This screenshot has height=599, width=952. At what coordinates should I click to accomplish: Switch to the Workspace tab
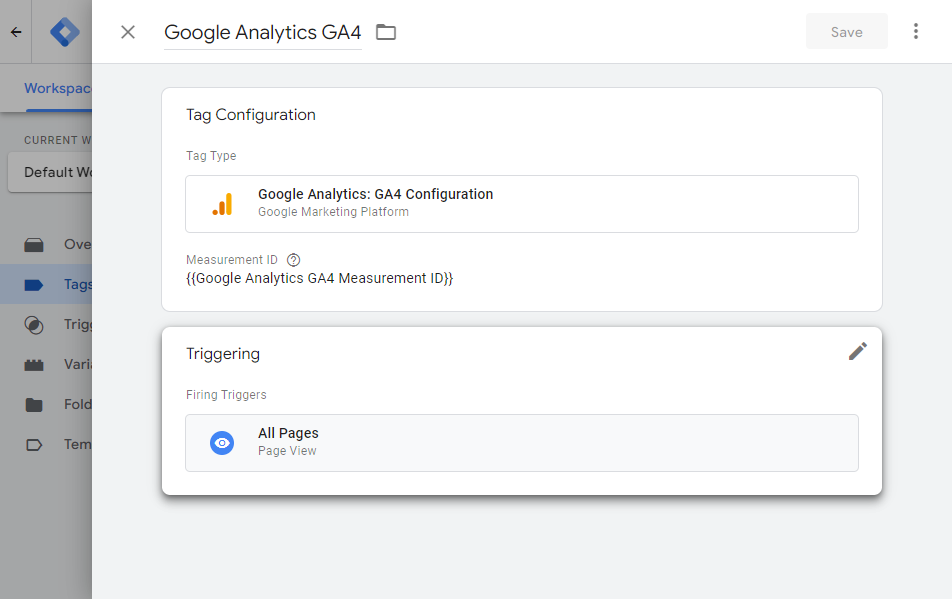pyautogui.click(x=58, y=88)
